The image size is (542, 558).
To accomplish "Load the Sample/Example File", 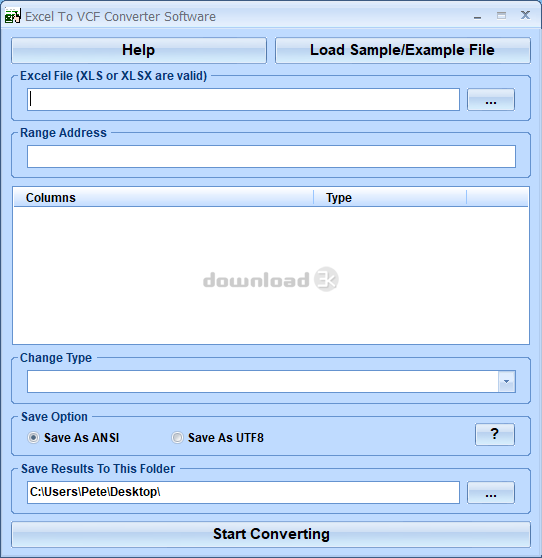I will pyautogui.click(x=402, y=51).
